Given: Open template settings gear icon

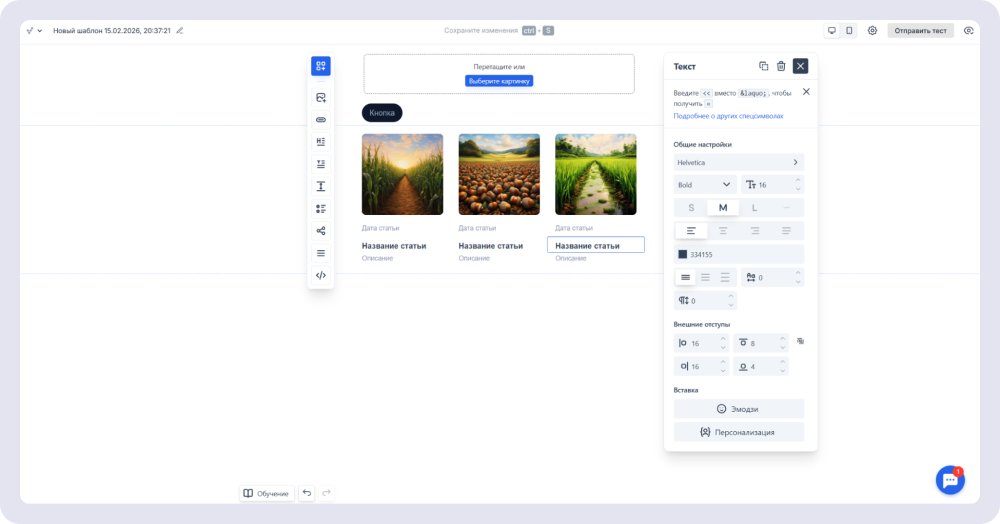Looking at the screenshot, I should (872, 31).
